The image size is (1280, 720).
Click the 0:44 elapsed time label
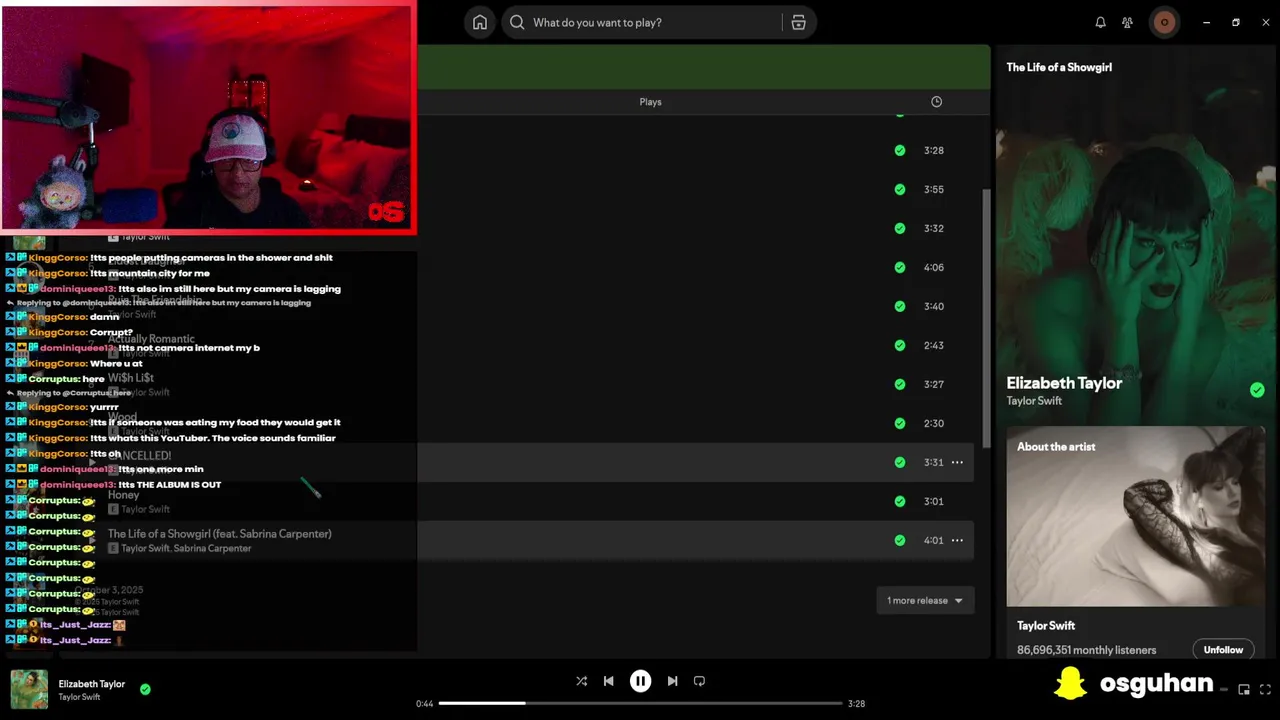tap(425, 703)
